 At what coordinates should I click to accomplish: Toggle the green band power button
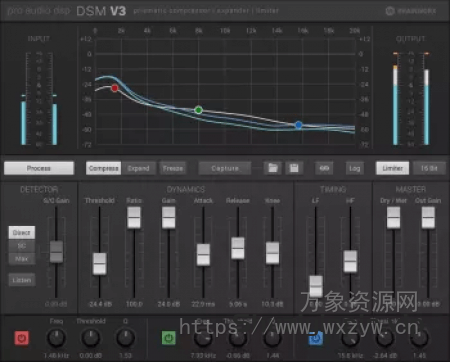[169, 338]
